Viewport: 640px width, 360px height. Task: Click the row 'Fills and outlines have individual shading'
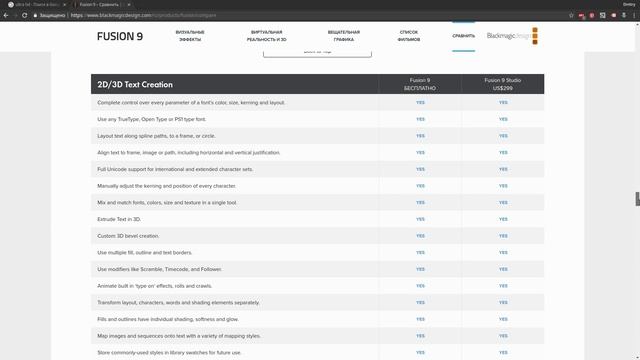(317, 319)
